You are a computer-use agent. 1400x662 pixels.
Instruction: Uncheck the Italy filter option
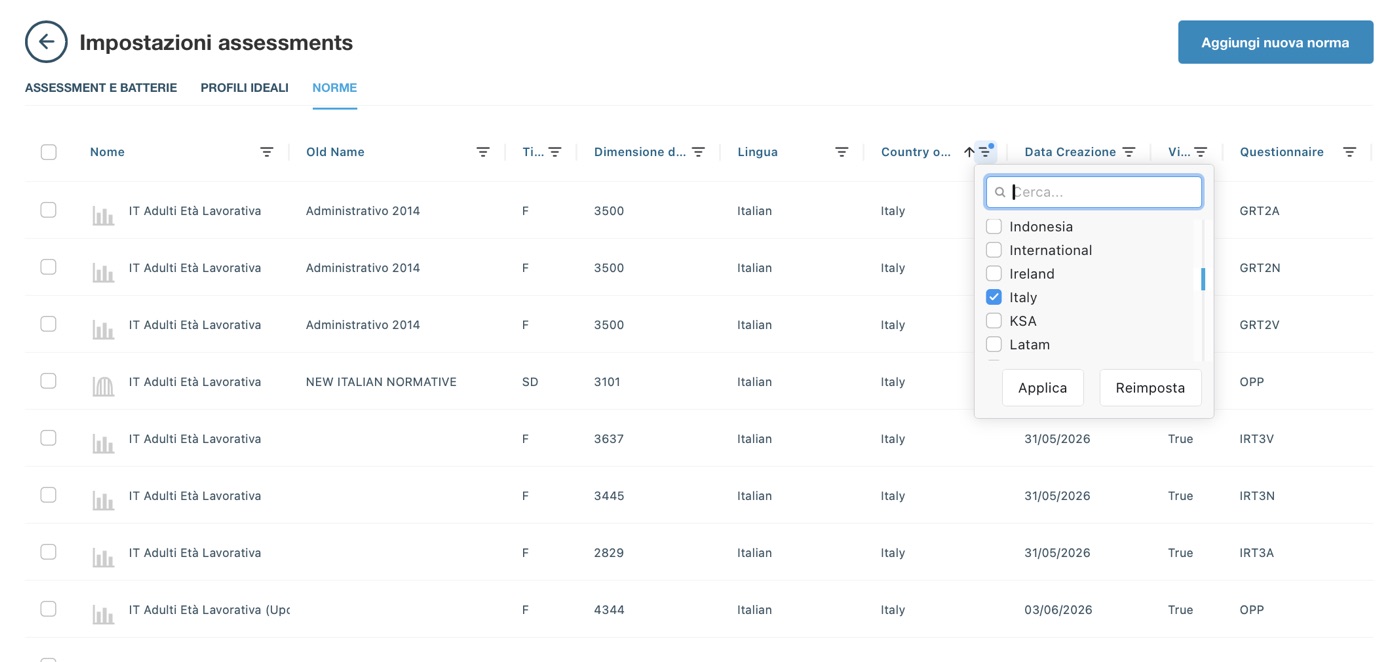(x=994, y=297)
